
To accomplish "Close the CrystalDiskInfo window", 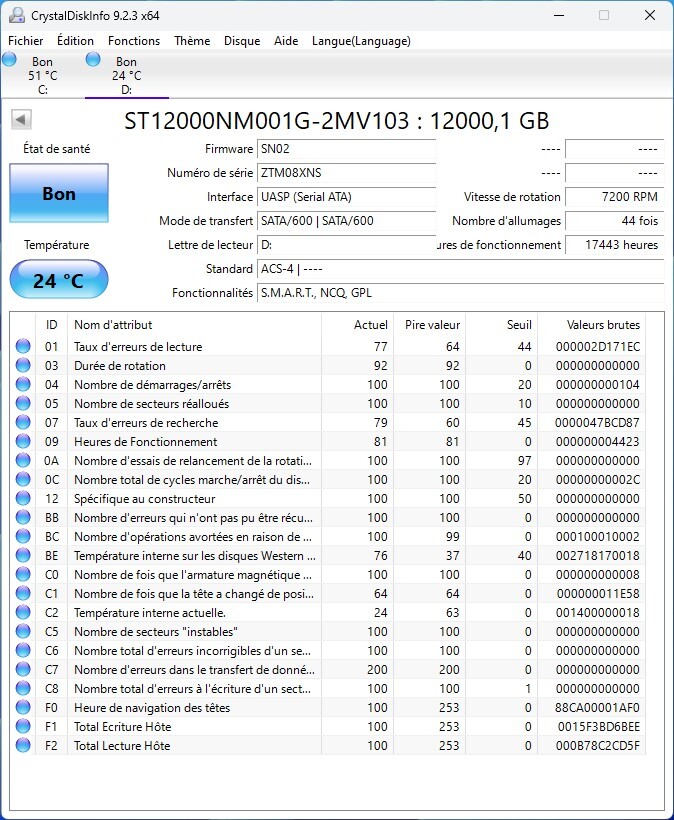I will (x=649, y=15).
